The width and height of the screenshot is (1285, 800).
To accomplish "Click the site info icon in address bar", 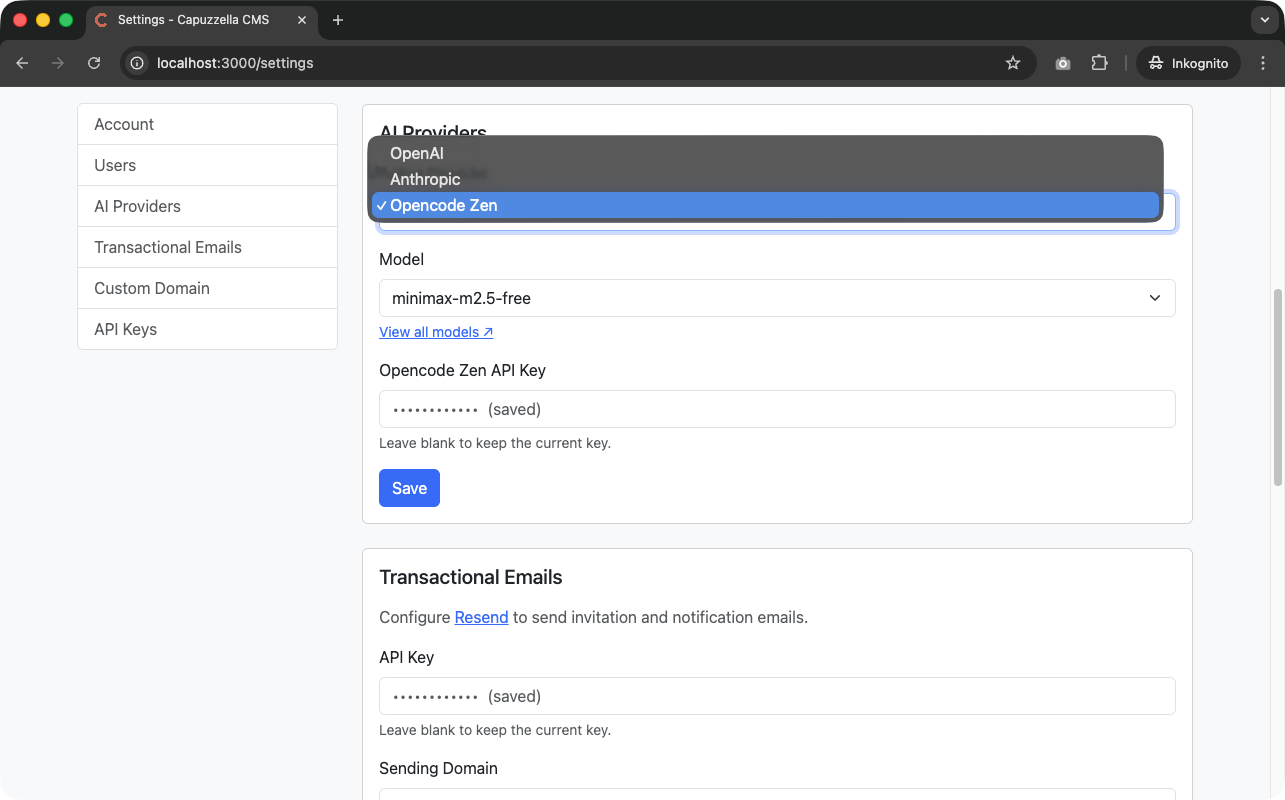I will pyautogui.click(x=138, y=63).
